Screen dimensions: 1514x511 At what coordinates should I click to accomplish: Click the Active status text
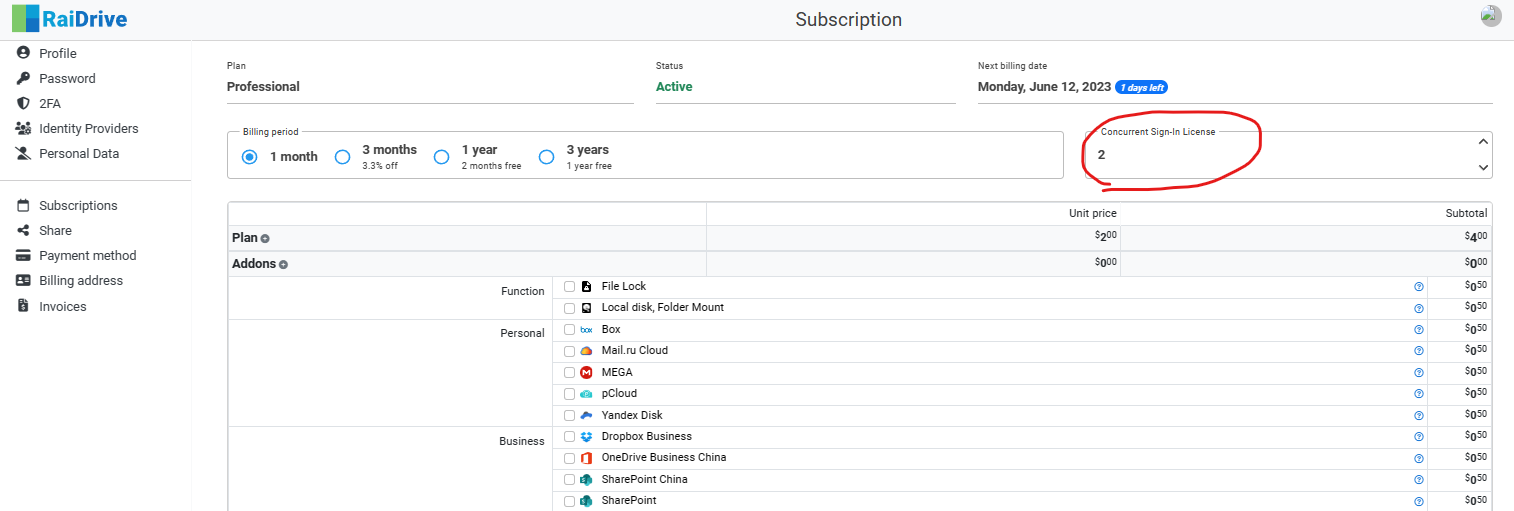click(674, 86)
